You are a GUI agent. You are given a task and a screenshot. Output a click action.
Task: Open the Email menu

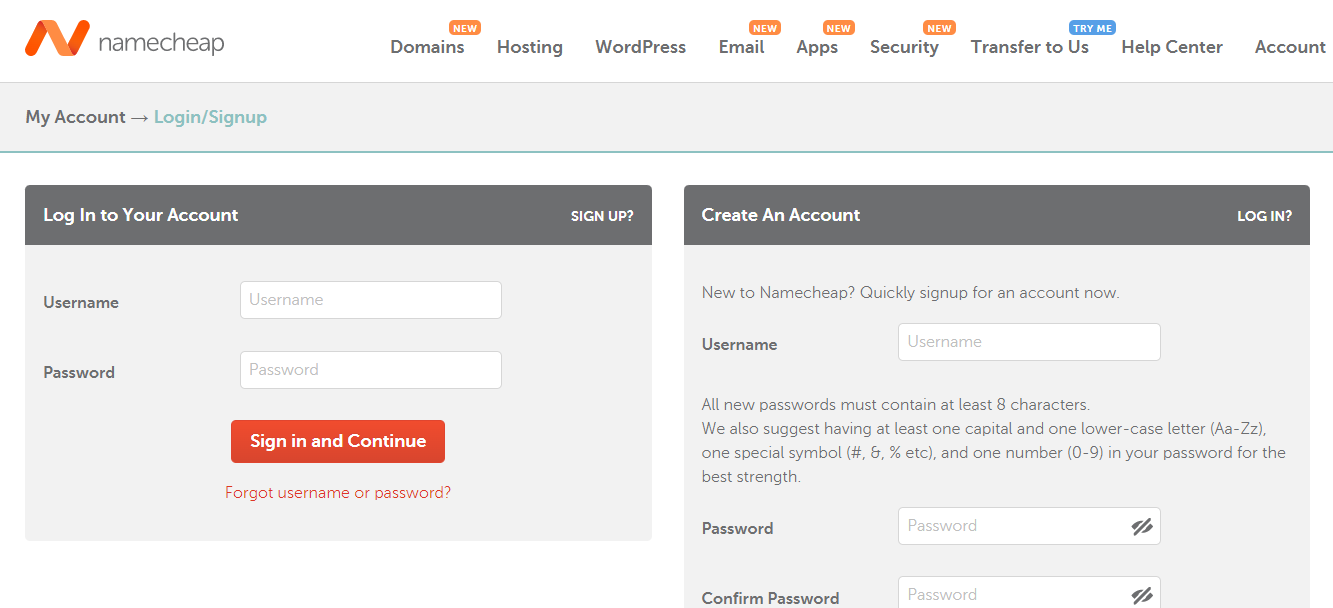741,47
